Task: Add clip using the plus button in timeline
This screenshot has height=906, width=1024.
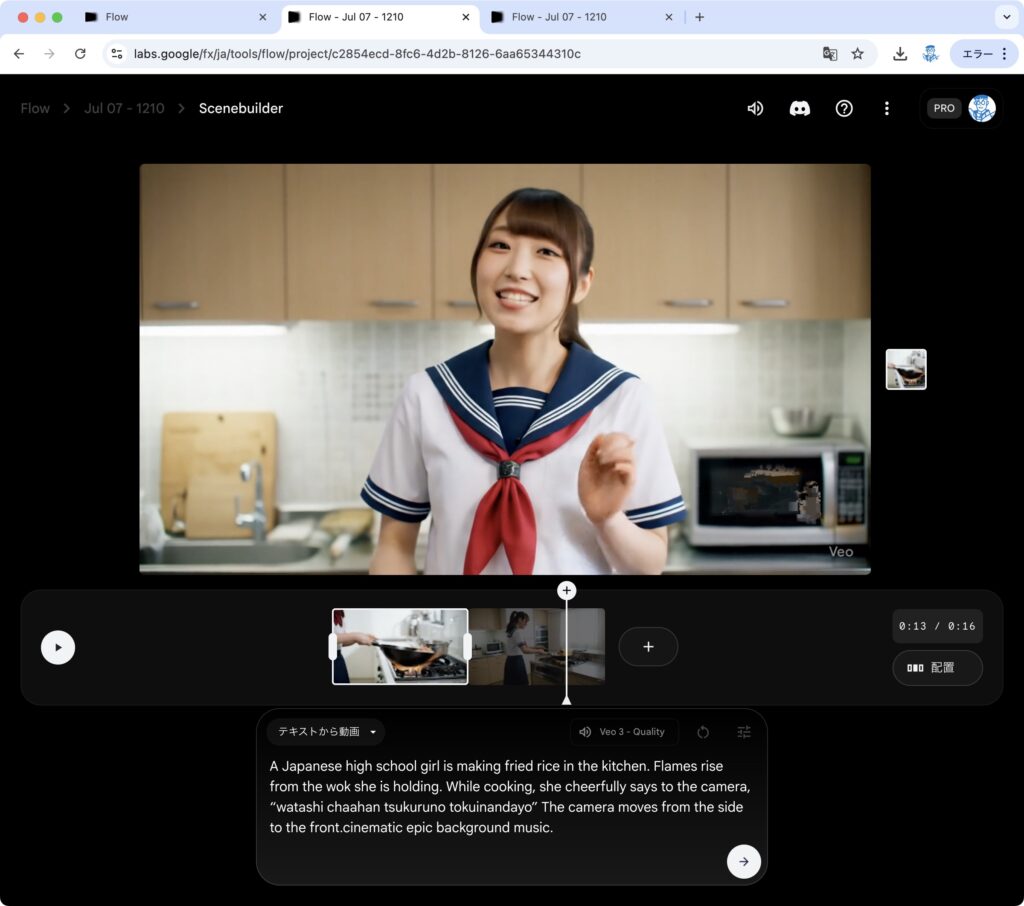Action: [648, 647]
